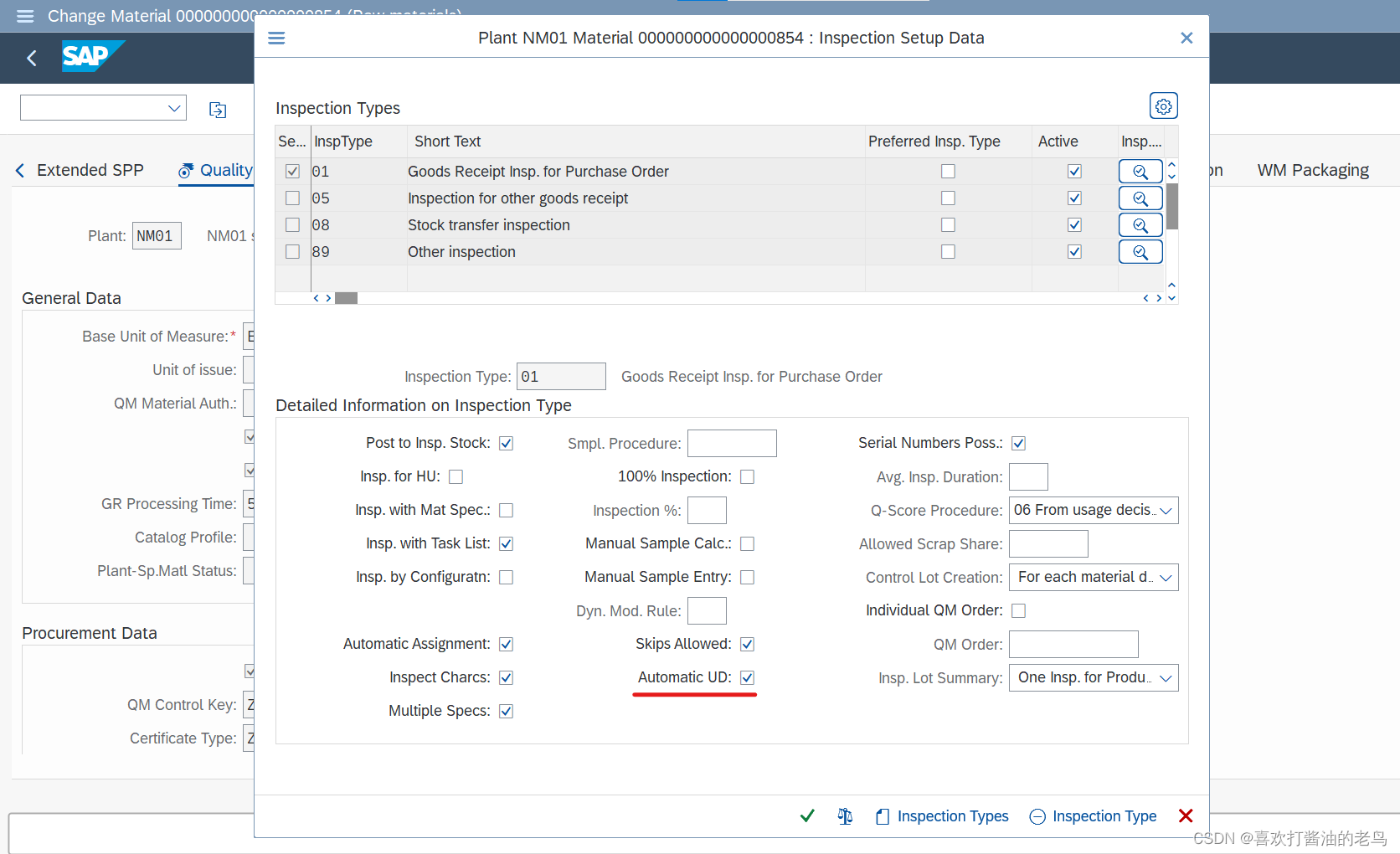Click the Inspection Type input field showing 01
Screen dimensions: 1400x854
[561, 376]
